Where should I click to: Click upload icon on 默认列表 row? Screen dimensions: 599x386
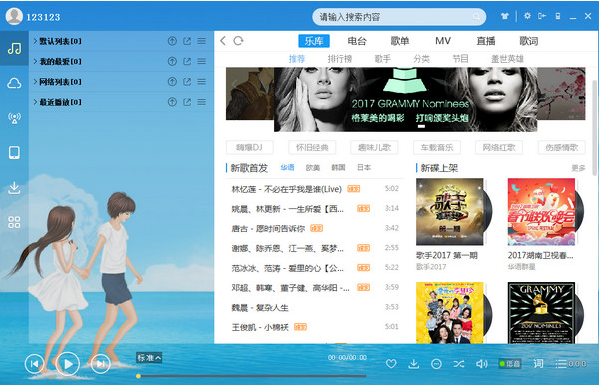point(172,41)
